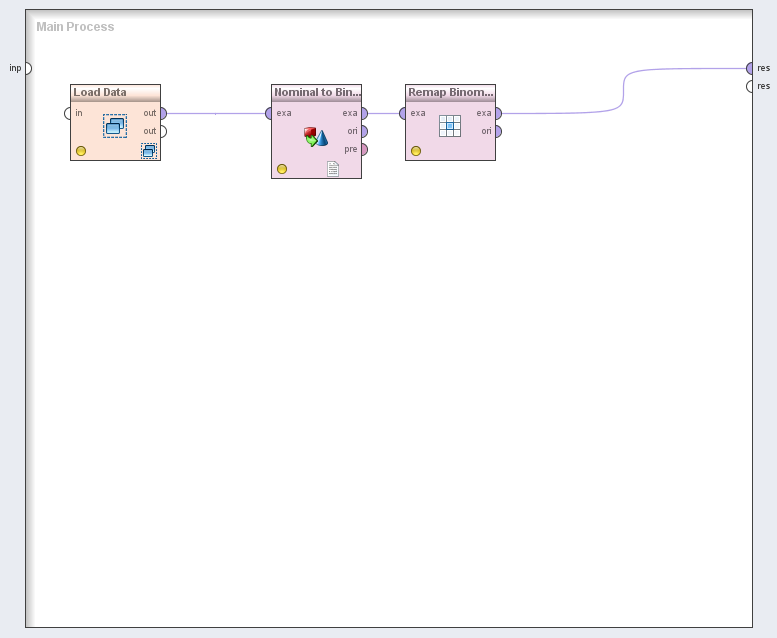Click the document icon in Nominal to Binominal
This screenshot has height=638, width=777.
point(333,169)
